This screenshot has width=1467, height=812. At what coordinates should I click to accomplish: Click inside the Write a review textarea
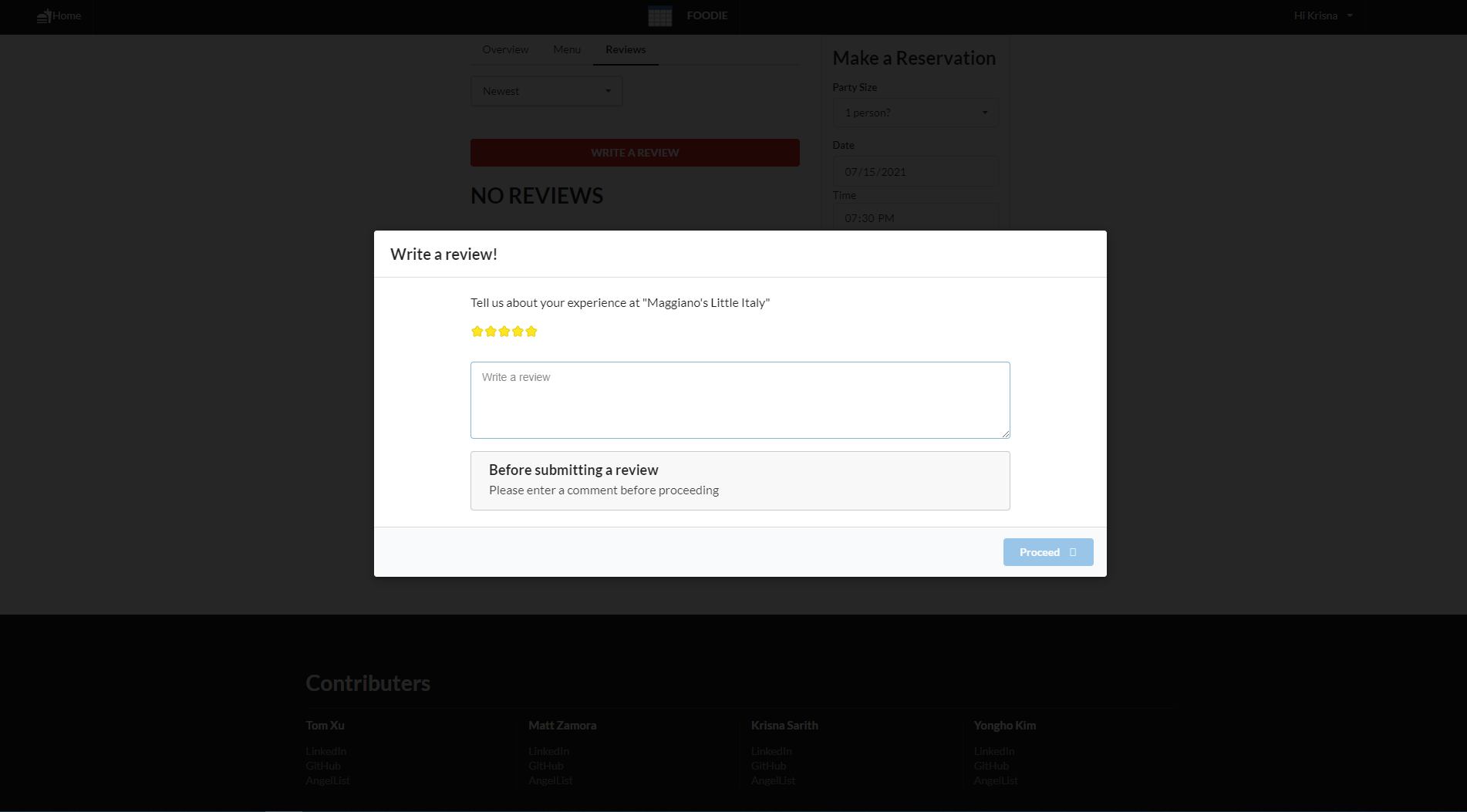click(x=740, y=400)
